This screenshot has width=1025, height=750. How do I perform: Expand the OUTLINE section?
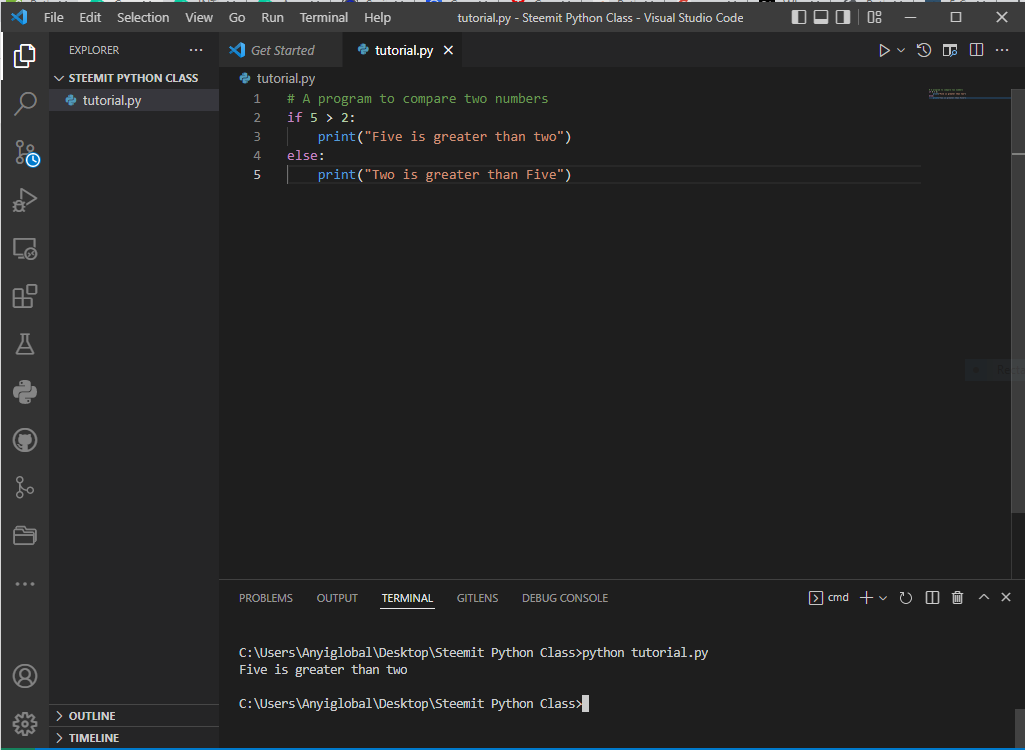(92, 716)
